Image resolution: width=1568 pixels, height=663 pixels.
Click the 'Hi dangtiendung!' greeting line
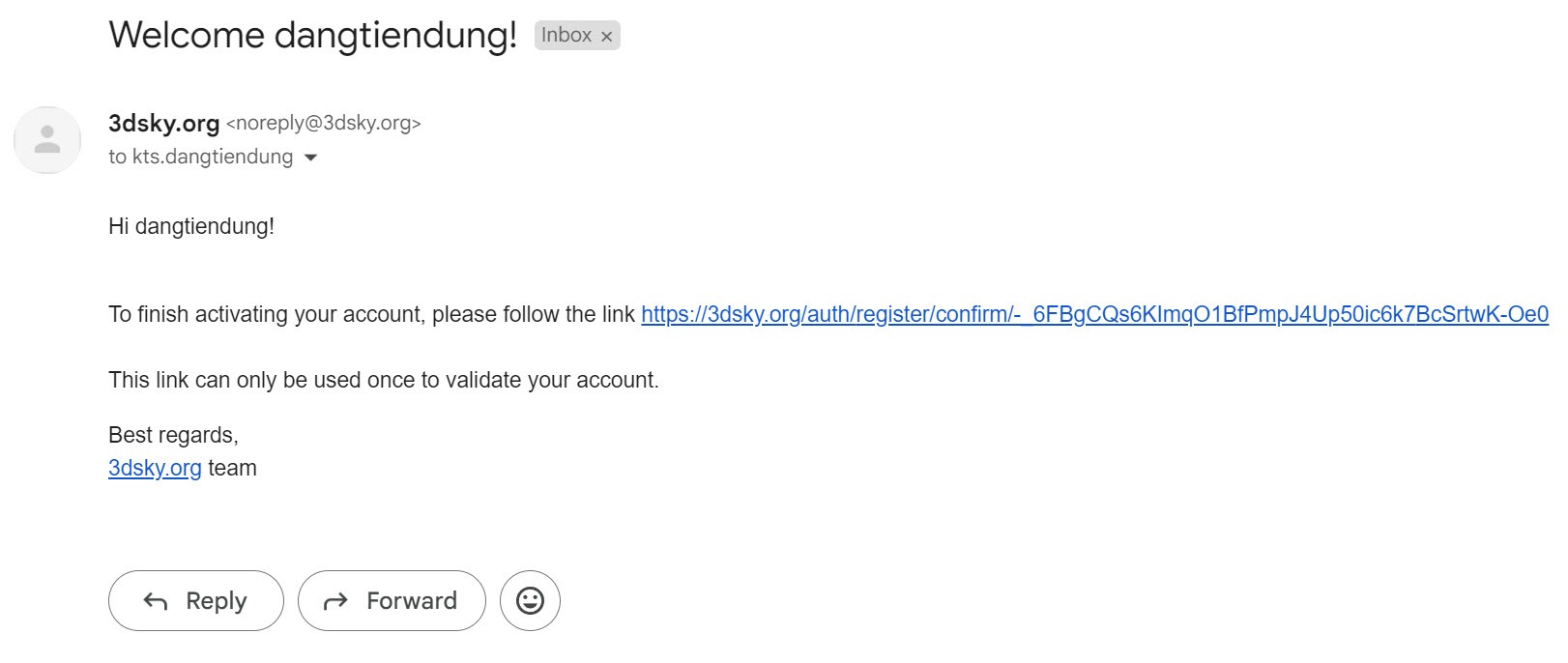coord(191,226)
